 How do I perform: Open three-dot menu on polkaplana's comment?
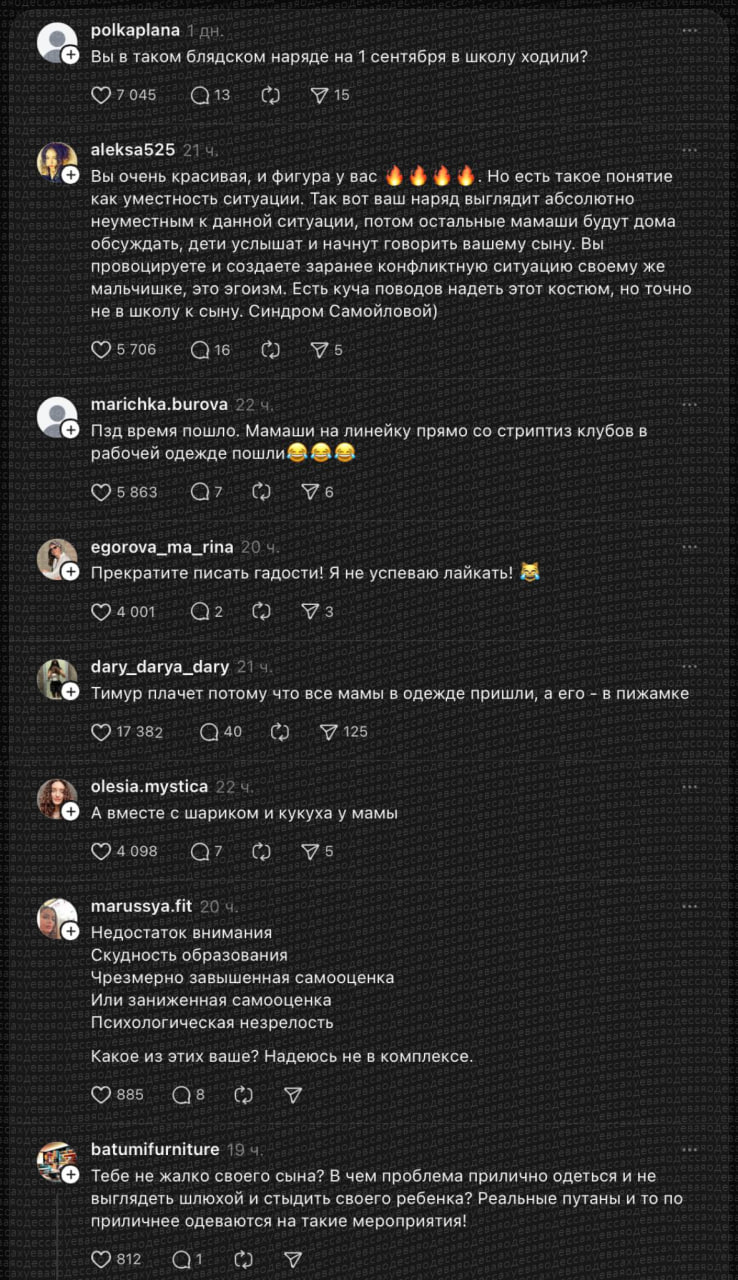click(689, 31)
